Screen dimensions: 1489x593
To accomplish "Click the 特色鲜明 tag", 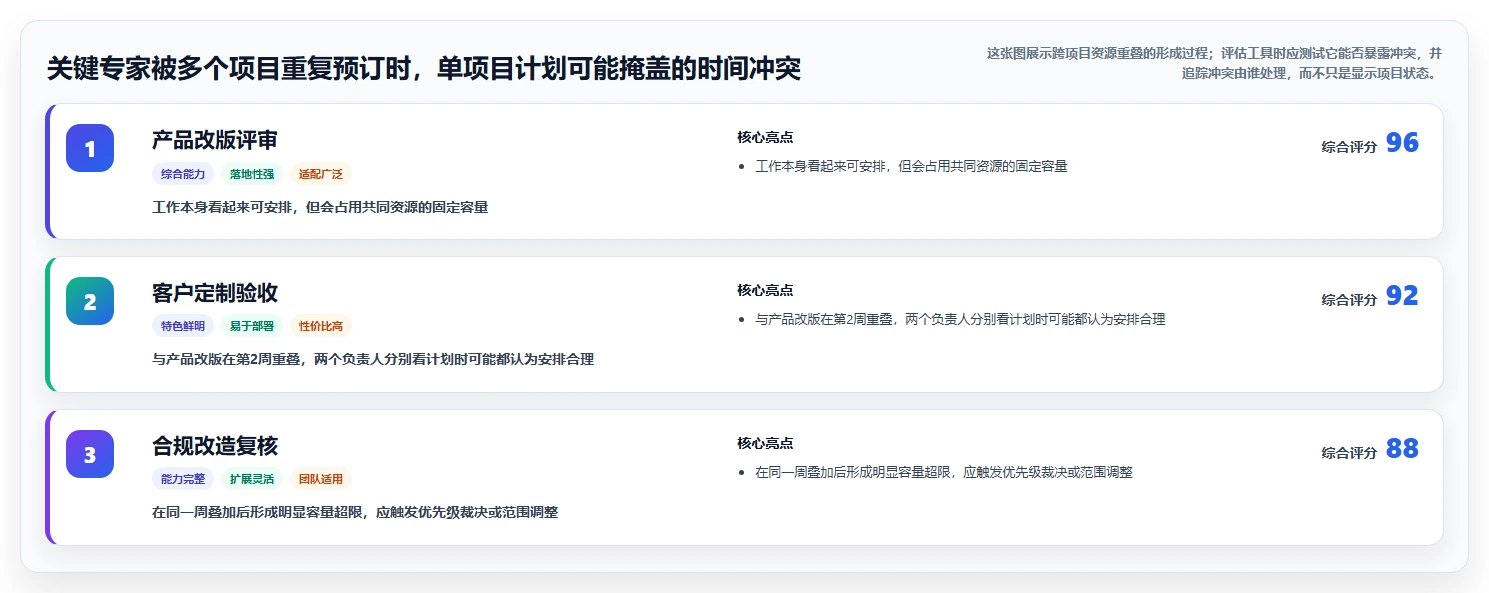I will tap(183, 326).
